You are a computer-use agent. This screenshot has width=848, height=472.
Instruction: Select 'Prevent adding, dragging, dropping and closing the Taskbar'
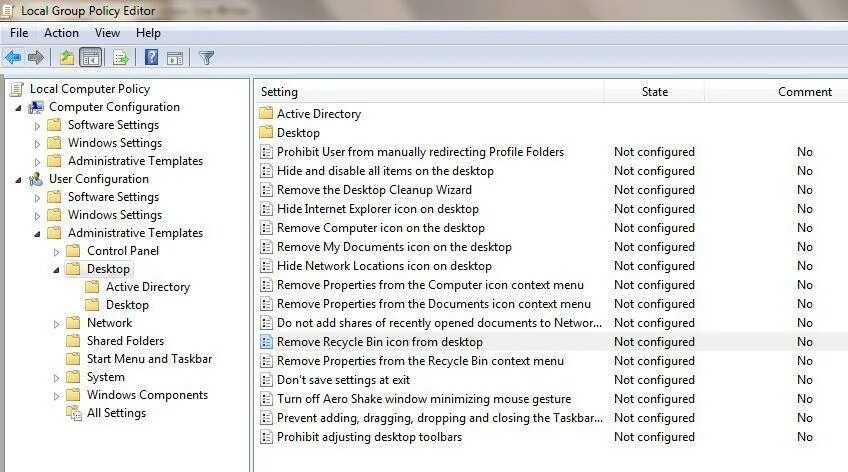[440, 418]
